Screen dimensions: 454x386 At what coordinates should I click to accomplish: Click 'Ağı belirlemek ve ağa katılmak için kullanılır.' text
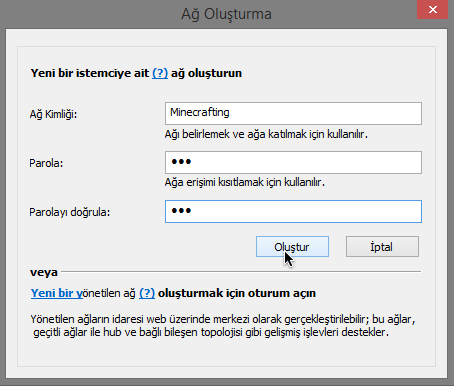click(x=266, y=134)
